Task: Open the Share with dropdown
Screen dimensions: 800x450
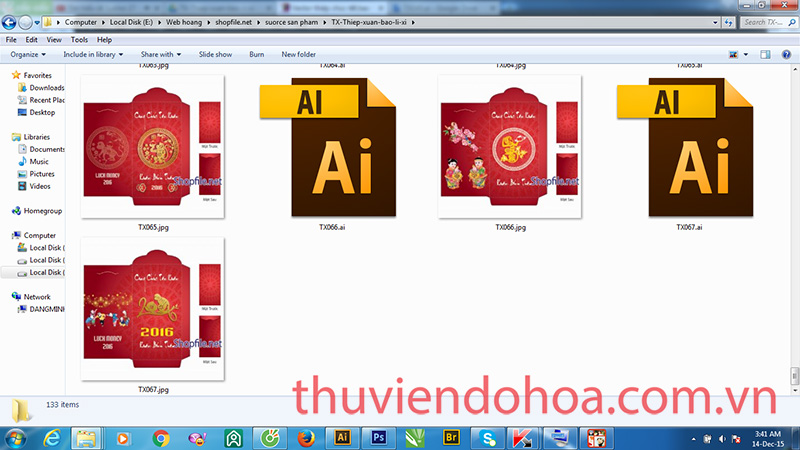Action: pos(161,55)
